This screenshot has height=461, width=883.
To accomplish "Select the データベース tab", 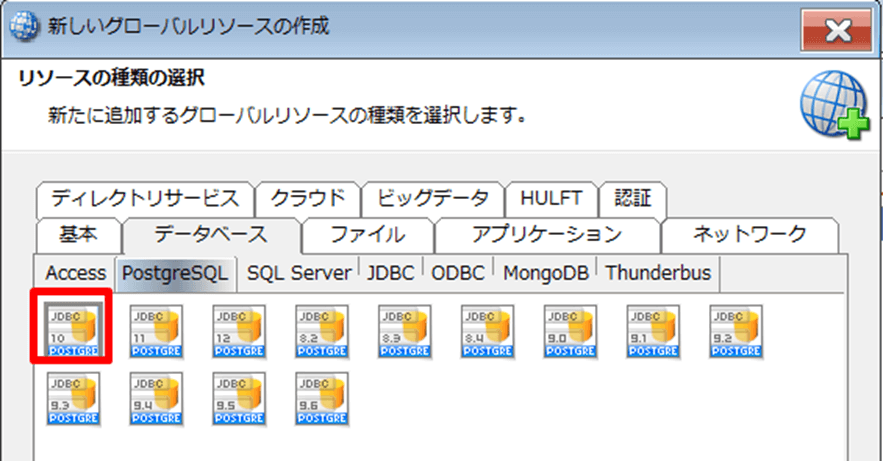I will 211,235.
